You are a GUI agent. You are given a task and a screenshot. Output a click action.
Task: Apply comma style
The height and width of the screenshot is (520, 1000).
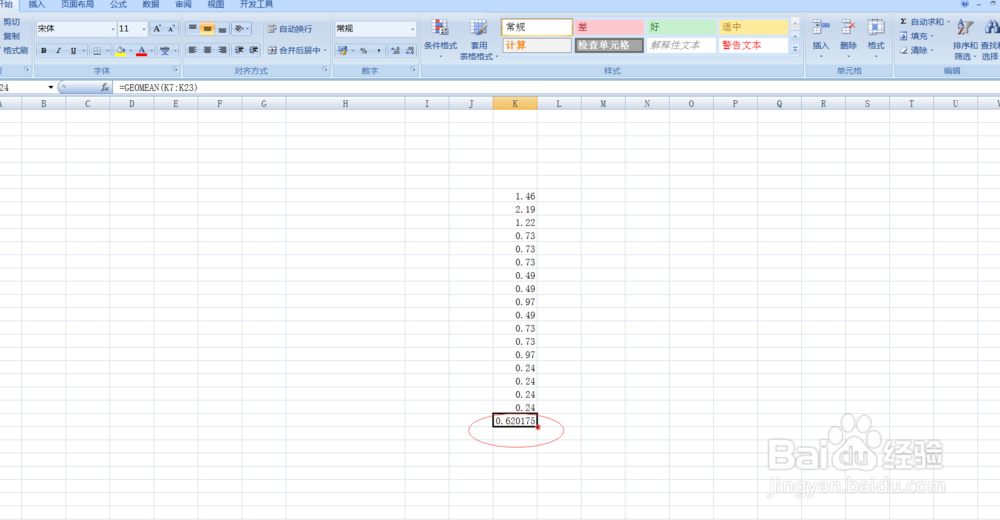379,50
